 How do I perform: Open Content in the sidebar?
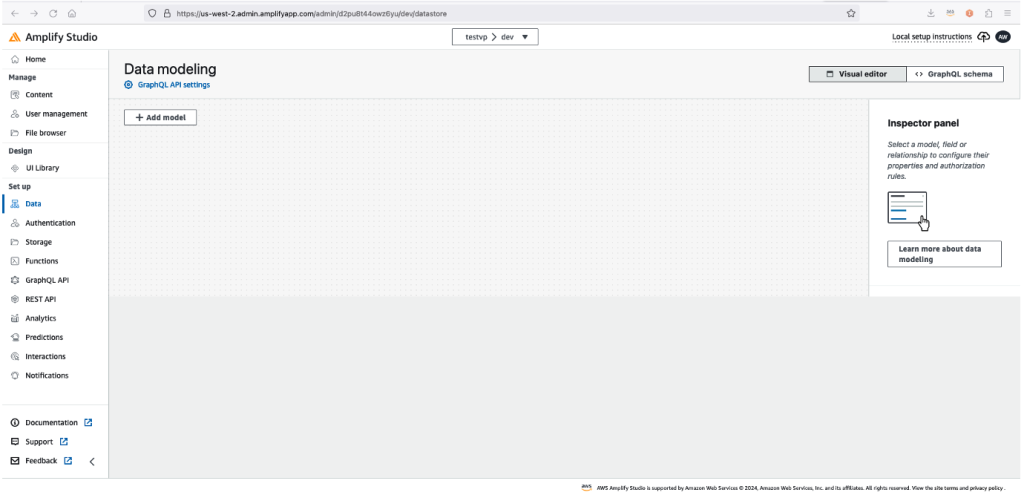coord(39,95)
